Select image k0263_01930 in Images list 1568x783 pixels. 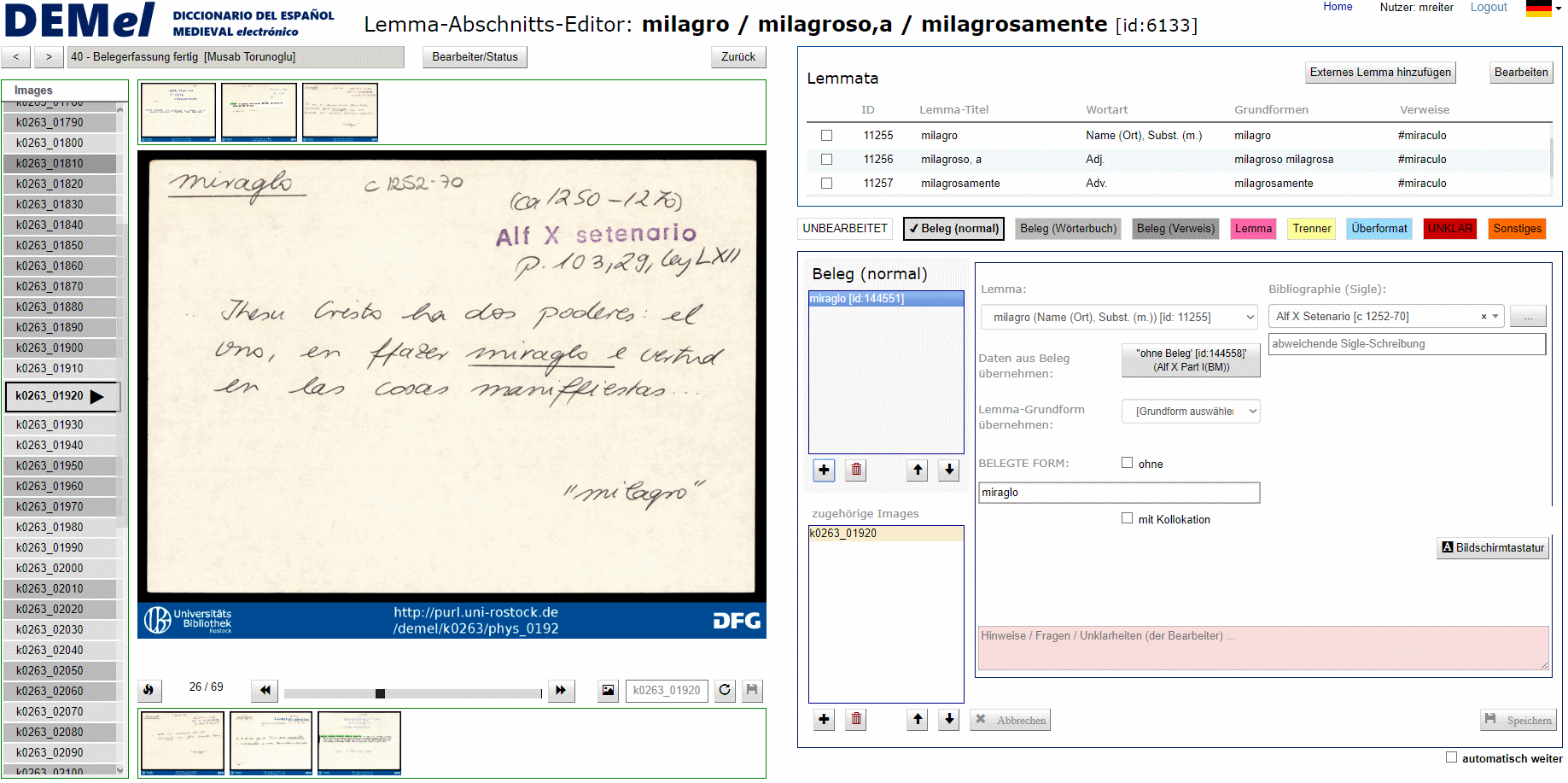click(59, 424)
